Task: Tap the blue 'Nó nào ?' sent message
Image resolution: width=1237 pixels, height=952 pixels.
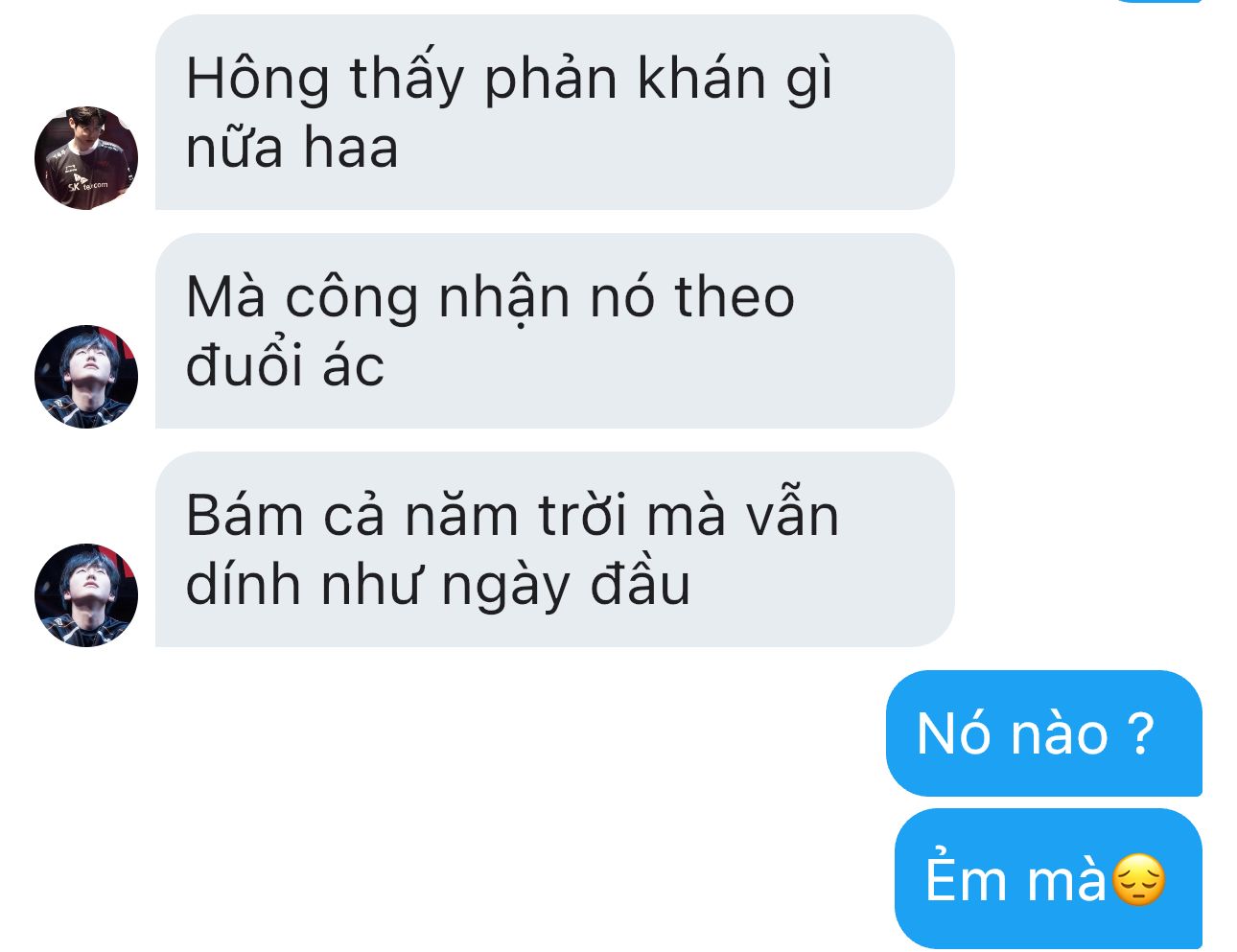Action: 1044,733
